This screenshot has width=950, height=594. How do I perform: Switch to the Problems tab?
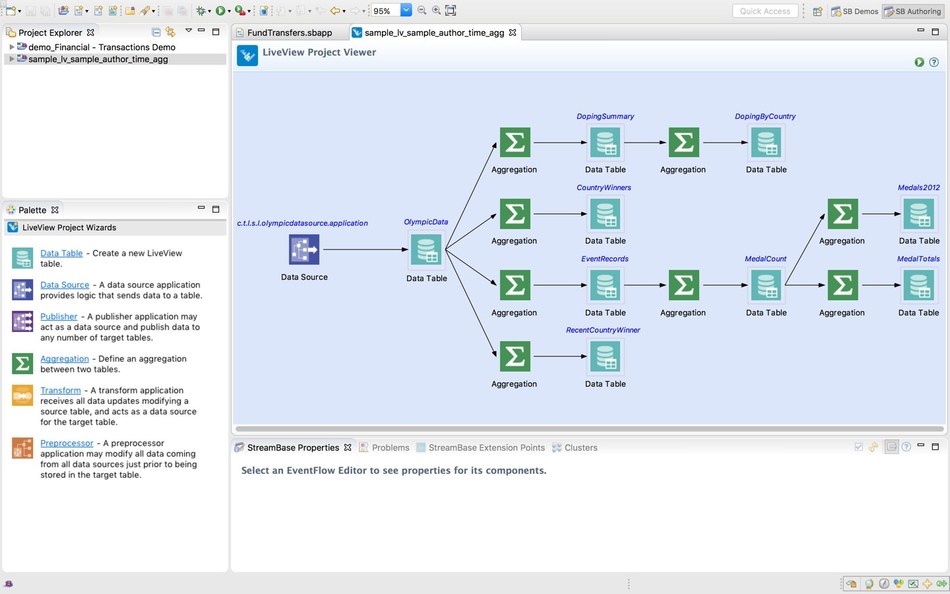tap(388, 447)
